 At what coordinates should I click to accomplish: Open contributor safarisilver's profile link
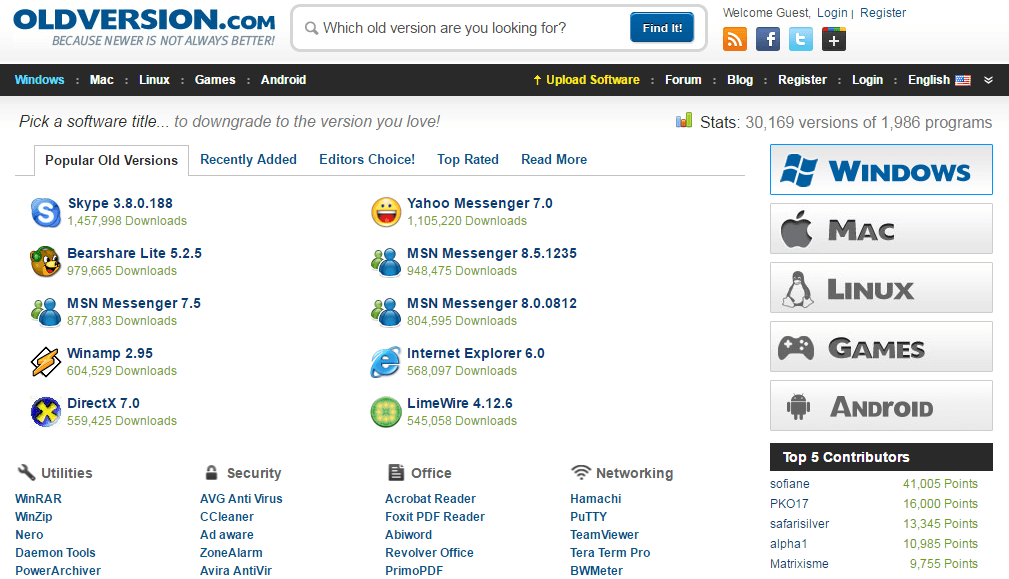[x=799, y=524]
